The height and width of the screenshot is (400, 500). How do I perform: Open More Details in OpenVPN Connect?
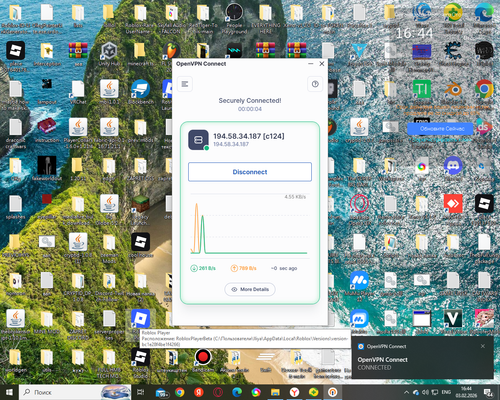(x=250, y=289)
